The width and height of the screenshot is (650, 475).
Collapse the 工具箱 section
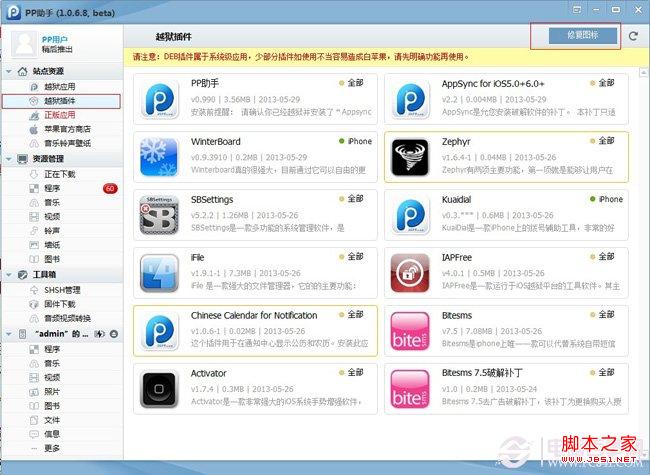[9, 275]
